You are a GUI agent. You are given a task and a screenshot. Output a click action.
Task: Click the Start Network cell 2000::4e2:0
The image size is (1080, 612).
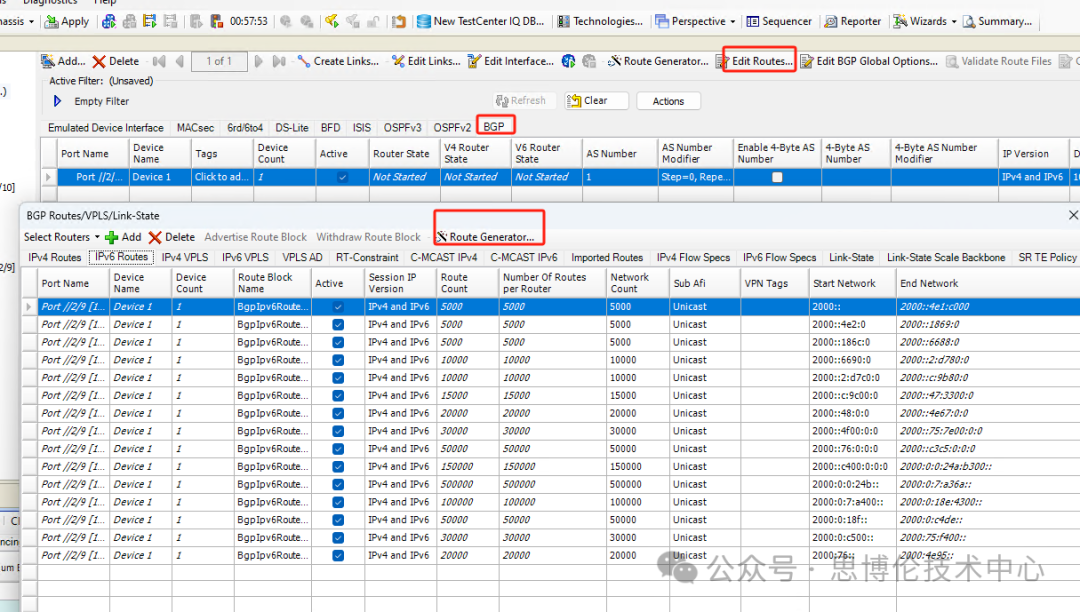pos(838,325)
